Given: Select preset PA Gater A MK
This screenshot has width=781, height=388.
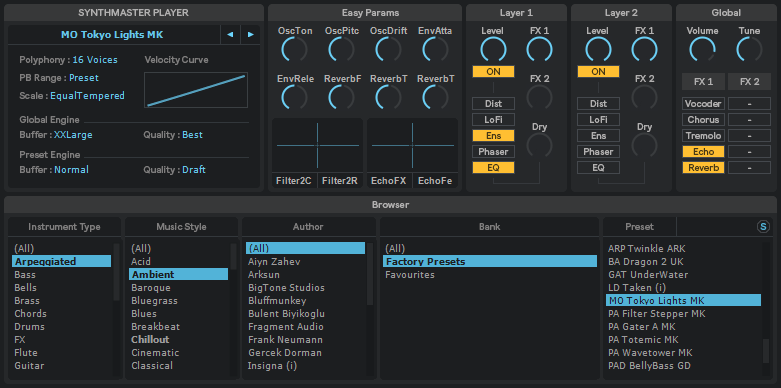Looking at the screenshot, I should tap(683, 327).
